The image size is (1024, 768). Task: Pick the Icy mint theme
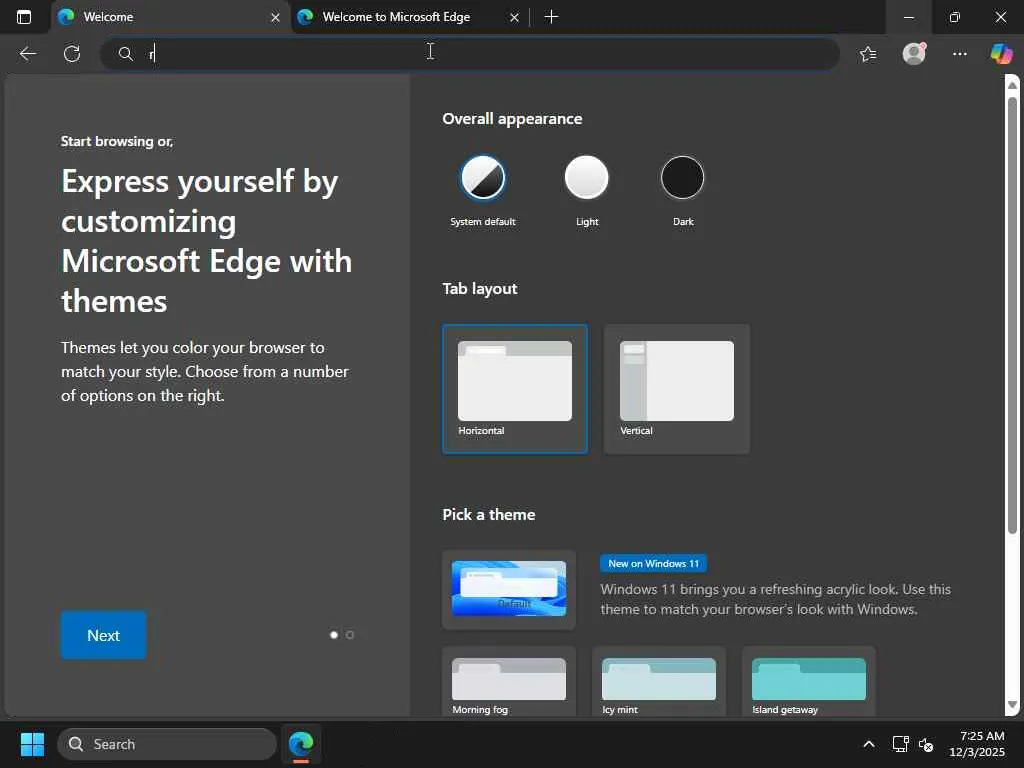(x=658, y=681)
